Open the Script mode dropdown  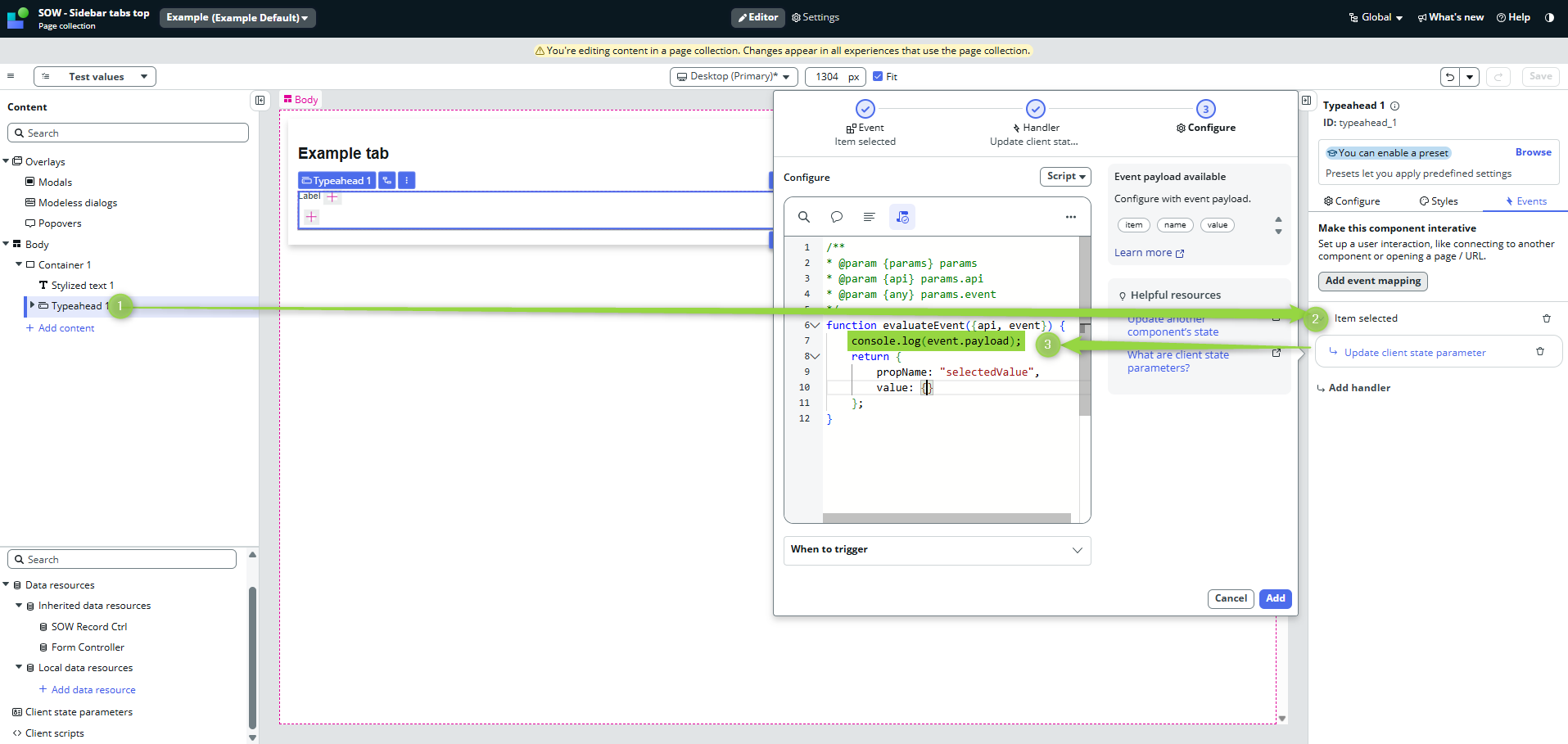(x=1065, y=177)
